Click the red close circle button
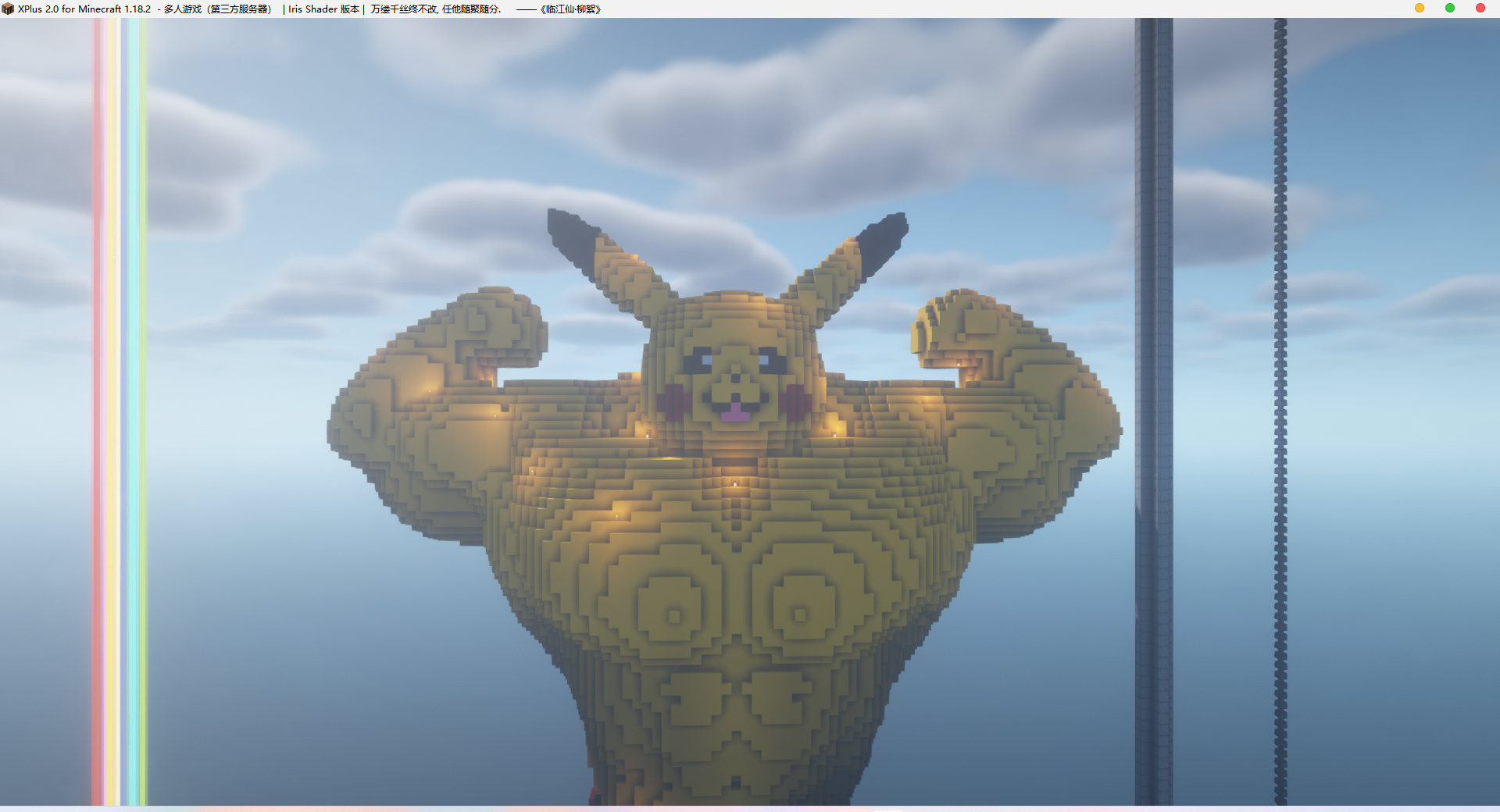This screenshot has height=812, width=1500. tap(1480, 8)
